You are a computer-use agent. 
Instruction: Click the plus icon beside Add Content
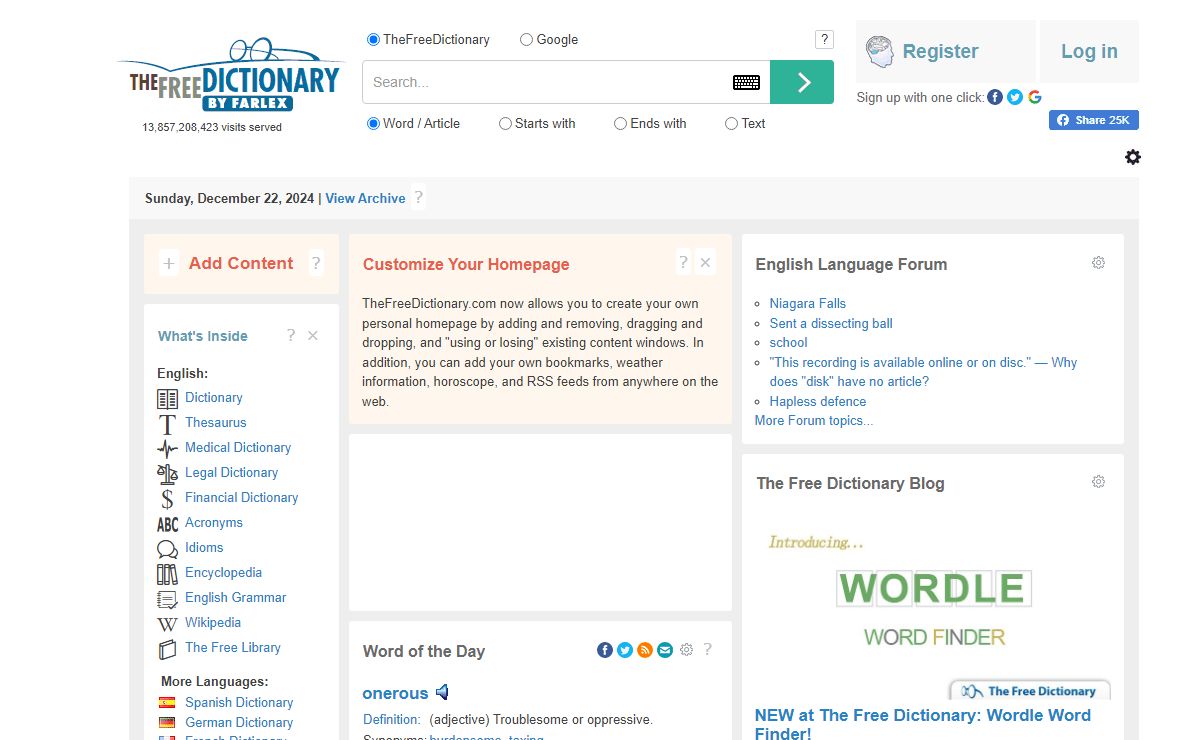[x=169, y=264]
